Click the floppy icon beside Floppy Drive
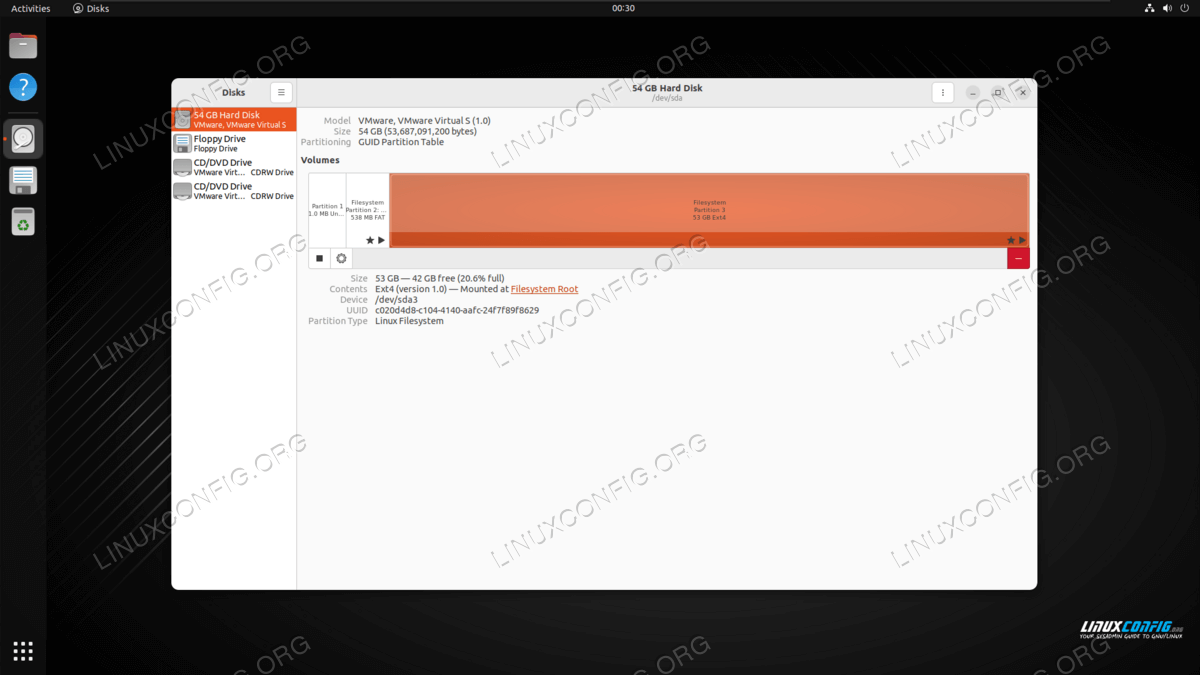 pyautogui.click(x=183, y=143)
